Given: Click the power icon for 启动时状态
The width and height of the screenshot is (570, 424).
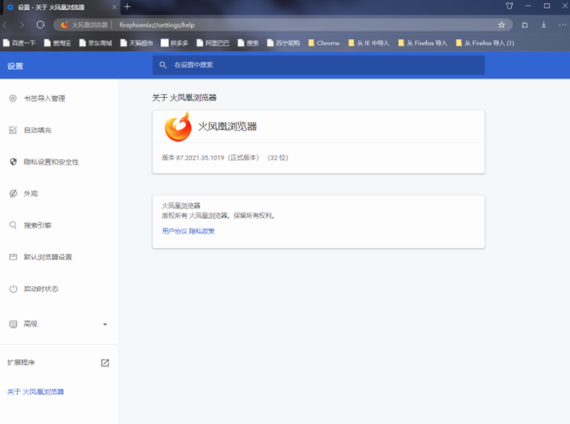Looking at the screenshot, I should click(13, 289).
